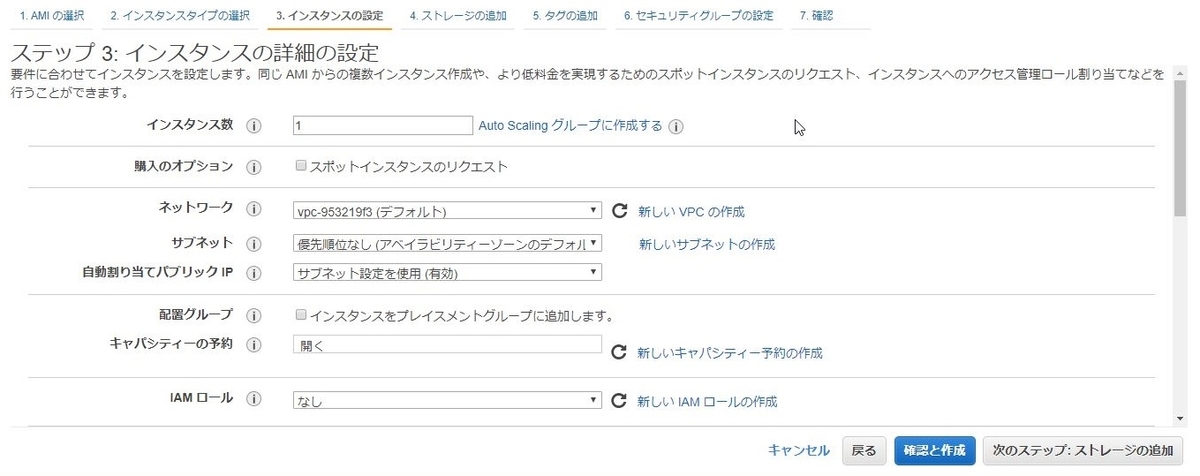Click 新しい VPC の作成 link
The width and height of the screenshot is (1200, 476).
(x=691, y=211)
